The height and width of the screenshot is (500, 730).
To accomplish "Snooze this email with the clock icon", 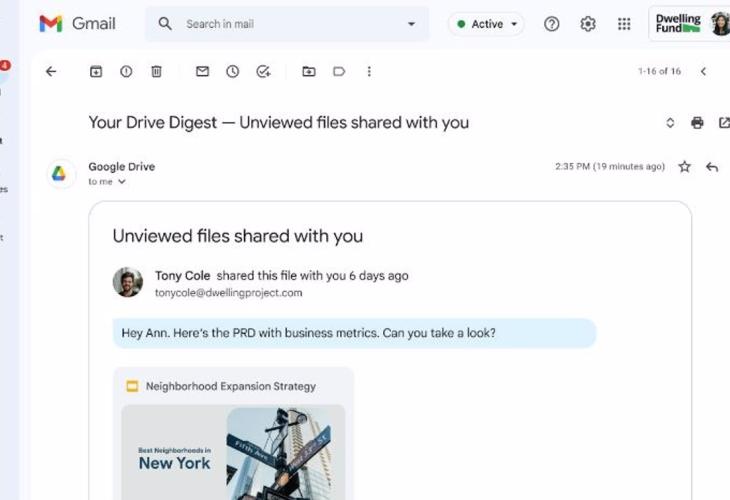I will tap(232, 72).
